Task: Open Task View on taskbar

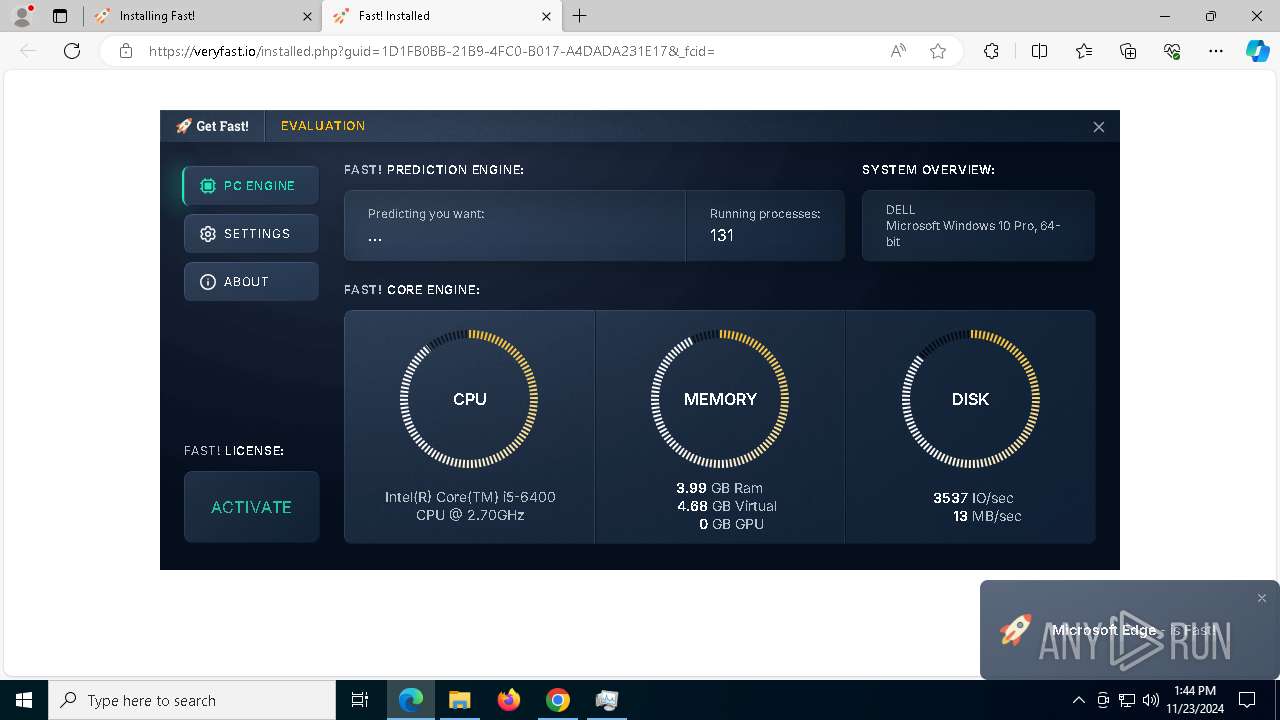Action: [360, 700]
